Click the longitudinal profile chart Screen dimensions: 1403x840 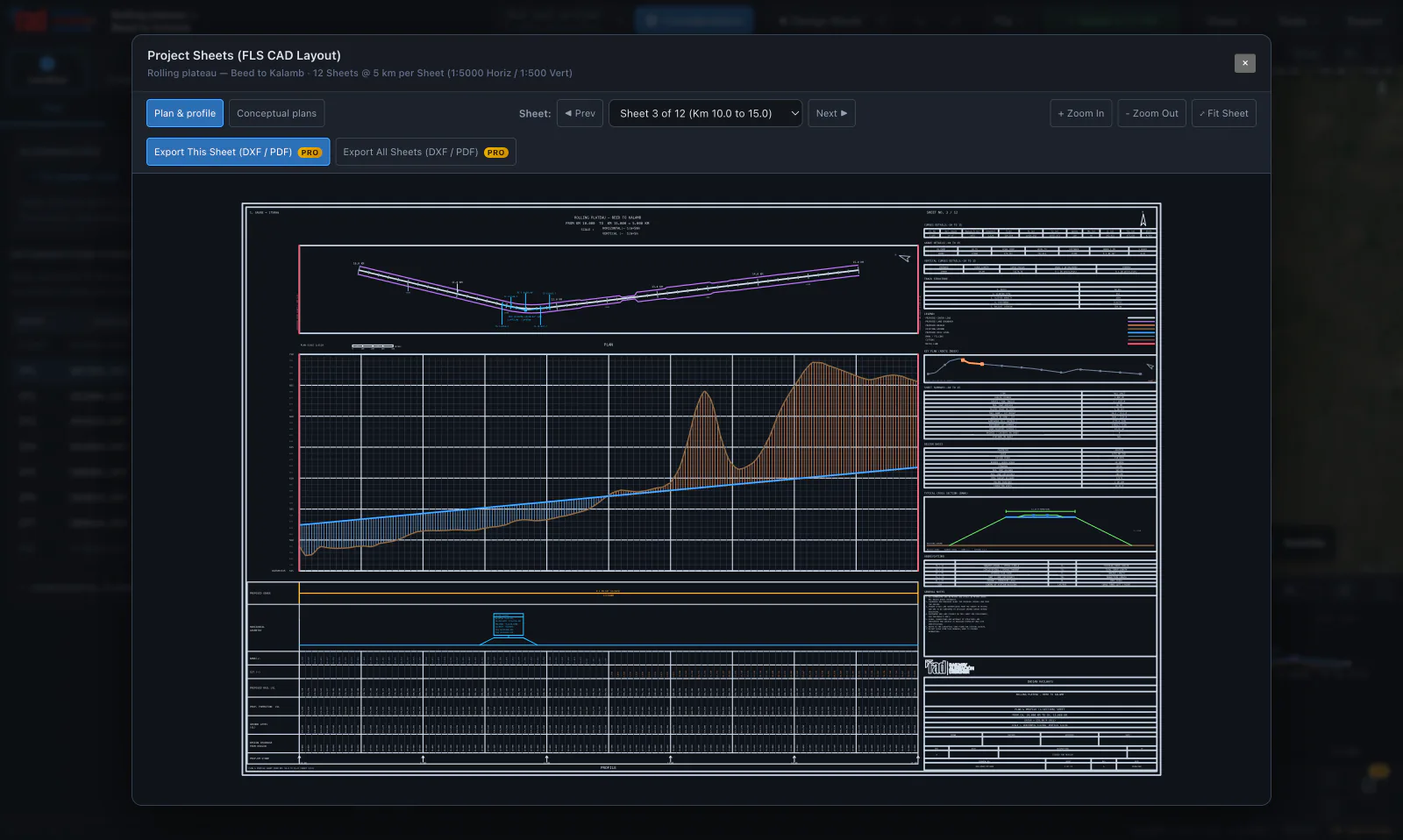click(x=609, y=463)
